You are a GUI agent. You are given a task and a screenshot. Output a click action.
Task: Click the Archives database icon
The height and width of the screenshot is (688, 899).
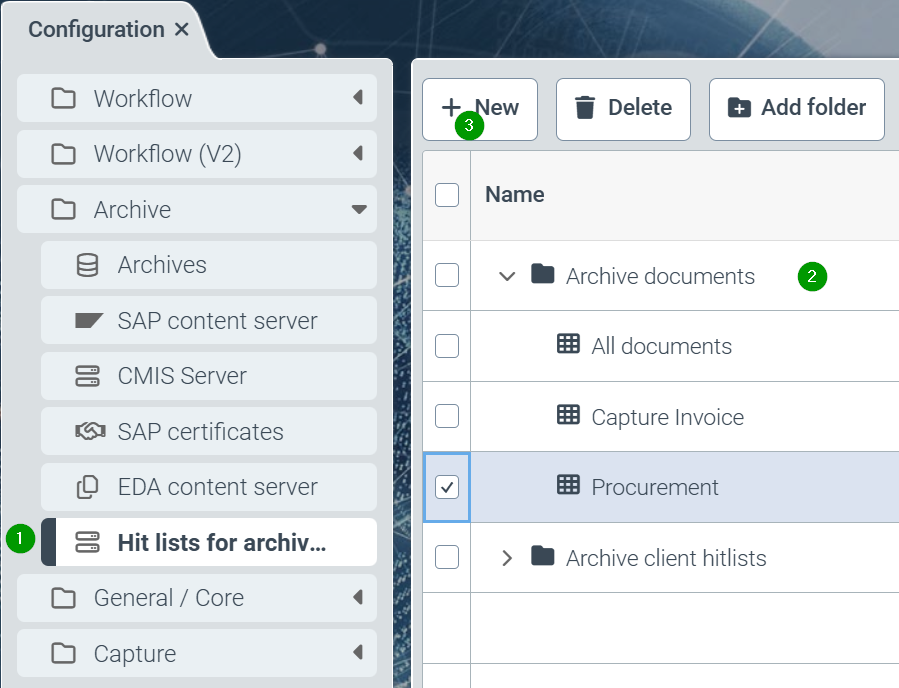[88, 265]
